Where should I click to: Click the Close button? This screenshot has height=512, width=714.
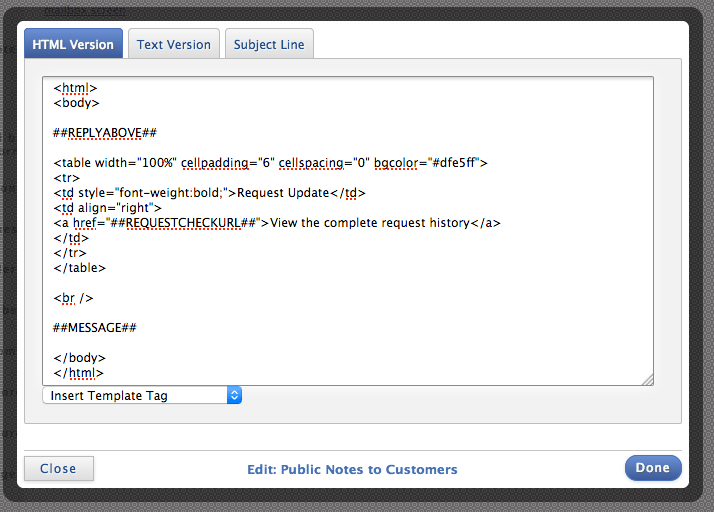click(59, 468)
